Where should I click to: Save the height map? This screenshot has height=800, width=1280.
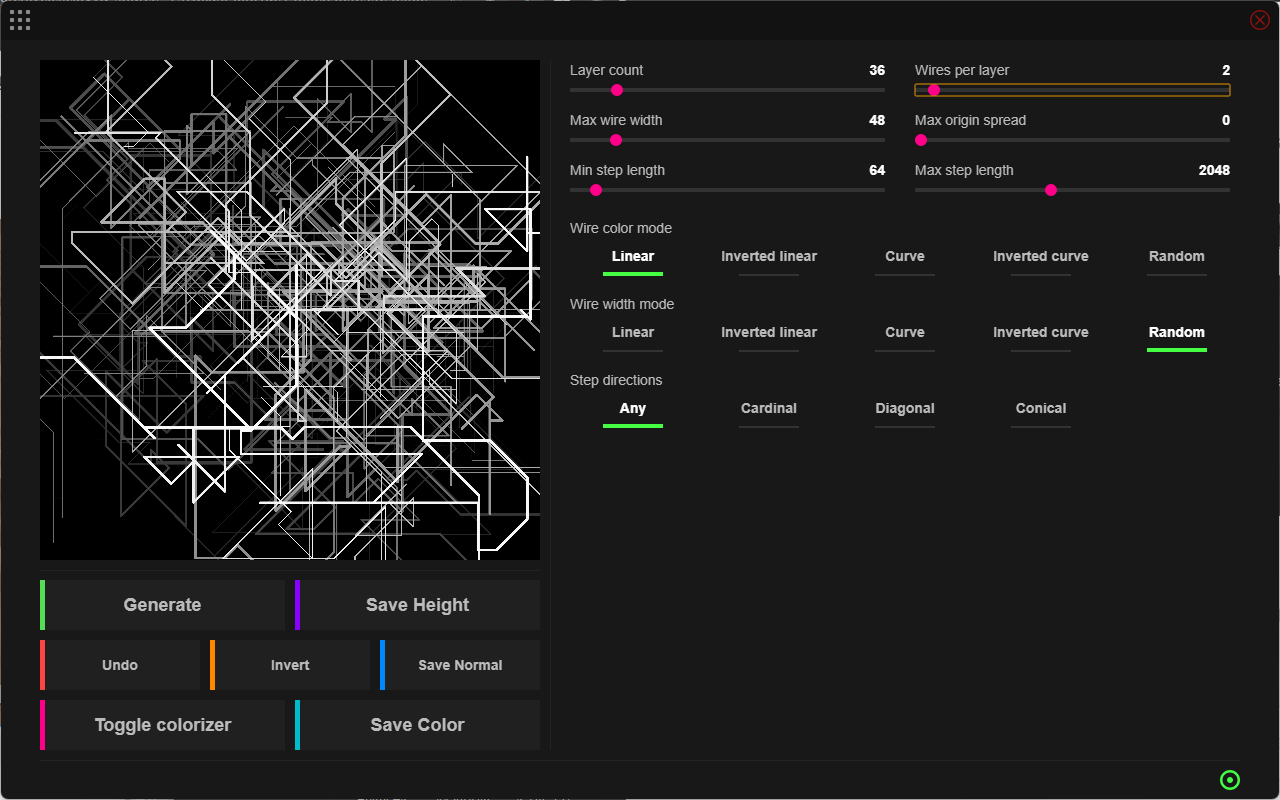point(417,605)
